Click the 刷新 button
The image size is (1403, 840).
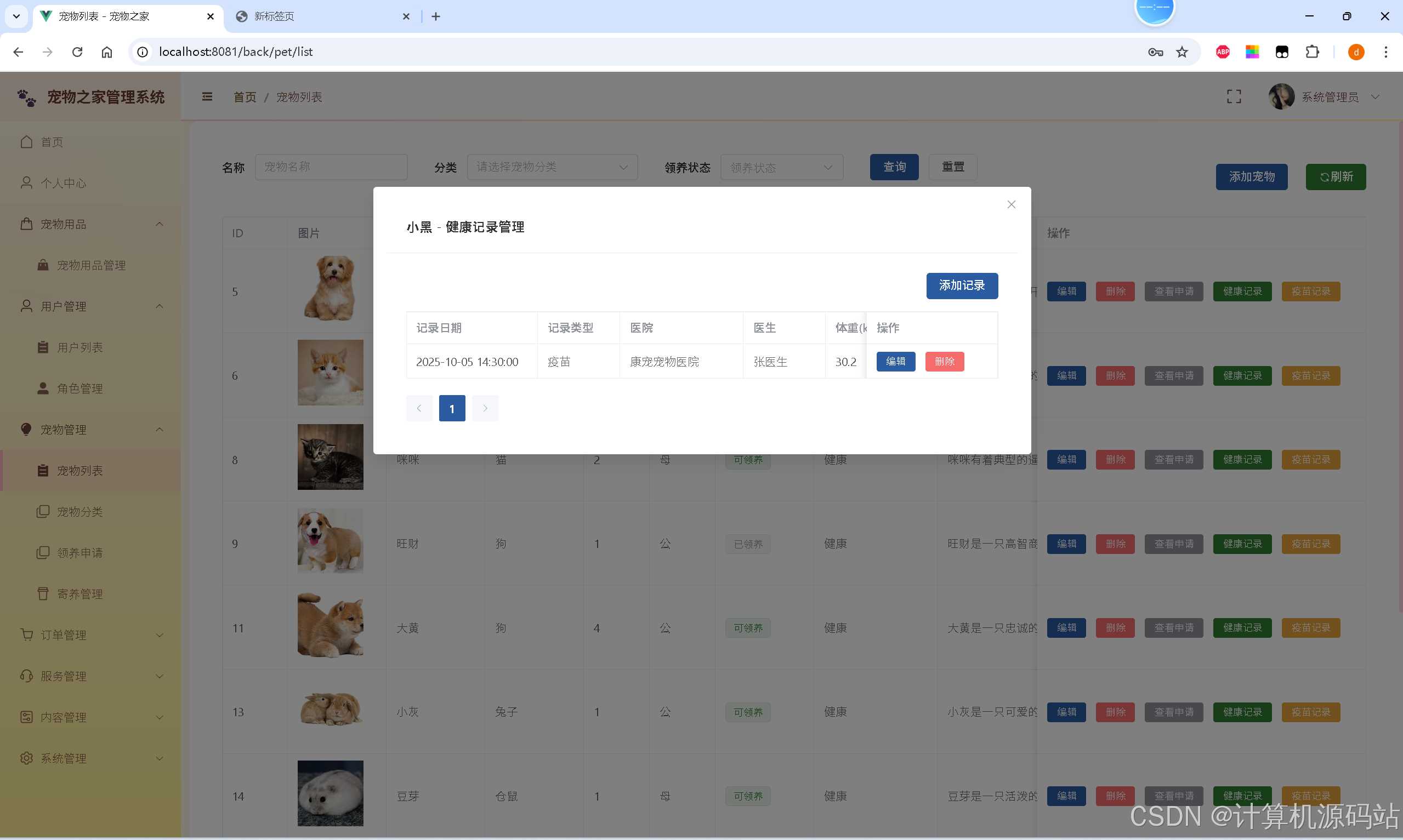[1336, 176]
